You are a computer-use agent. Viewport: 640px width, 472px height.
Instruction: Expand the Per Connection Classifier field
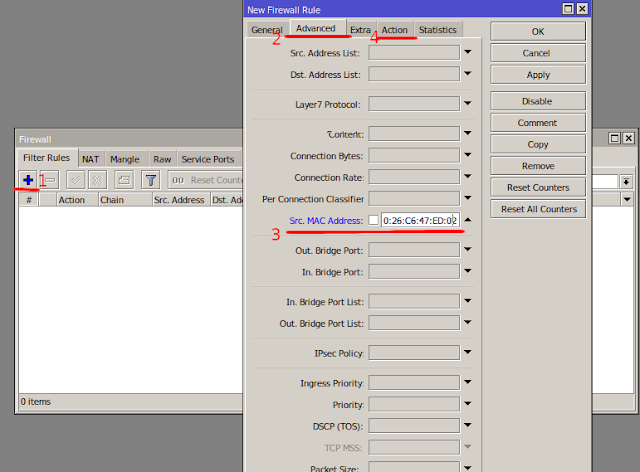point(468,198)
